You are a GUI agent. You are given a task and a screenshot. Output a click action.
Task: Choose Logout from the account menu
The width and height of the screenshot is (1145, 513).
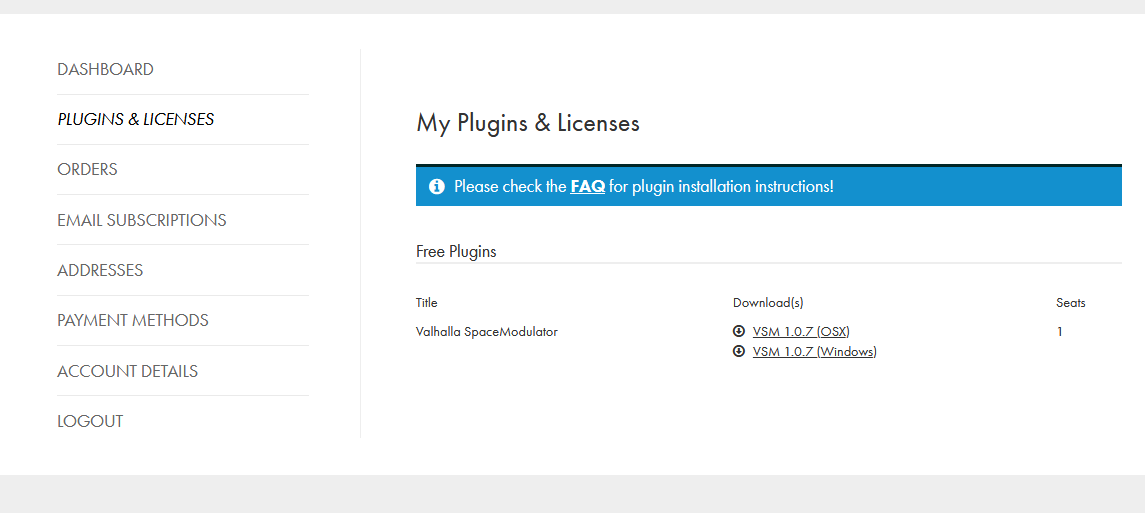tap(91, 421)
